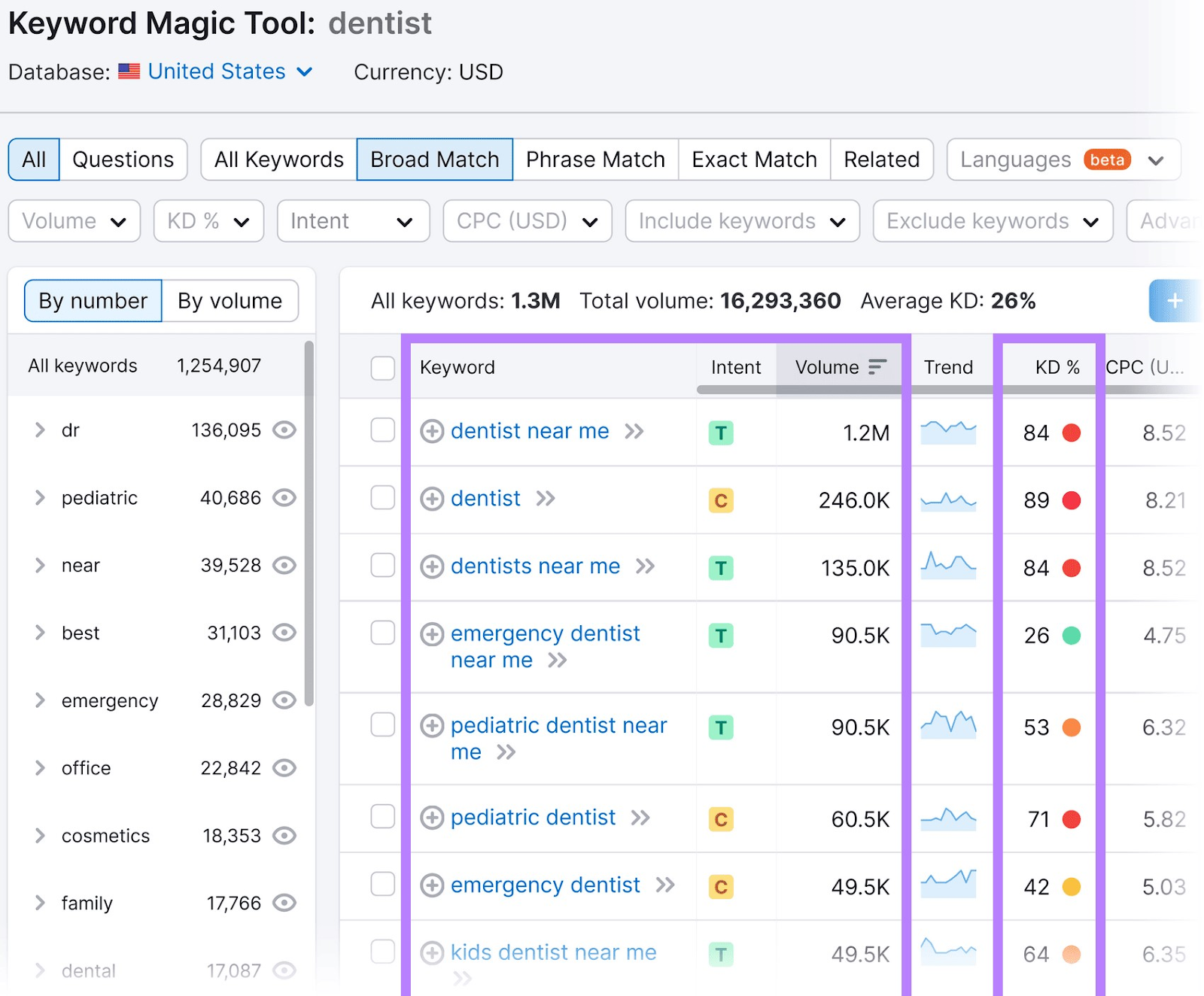The width and height of the screenshot is (1204, 996).
Task: Click the blue plus button above KD column
Action: [x=1174, y=301]
